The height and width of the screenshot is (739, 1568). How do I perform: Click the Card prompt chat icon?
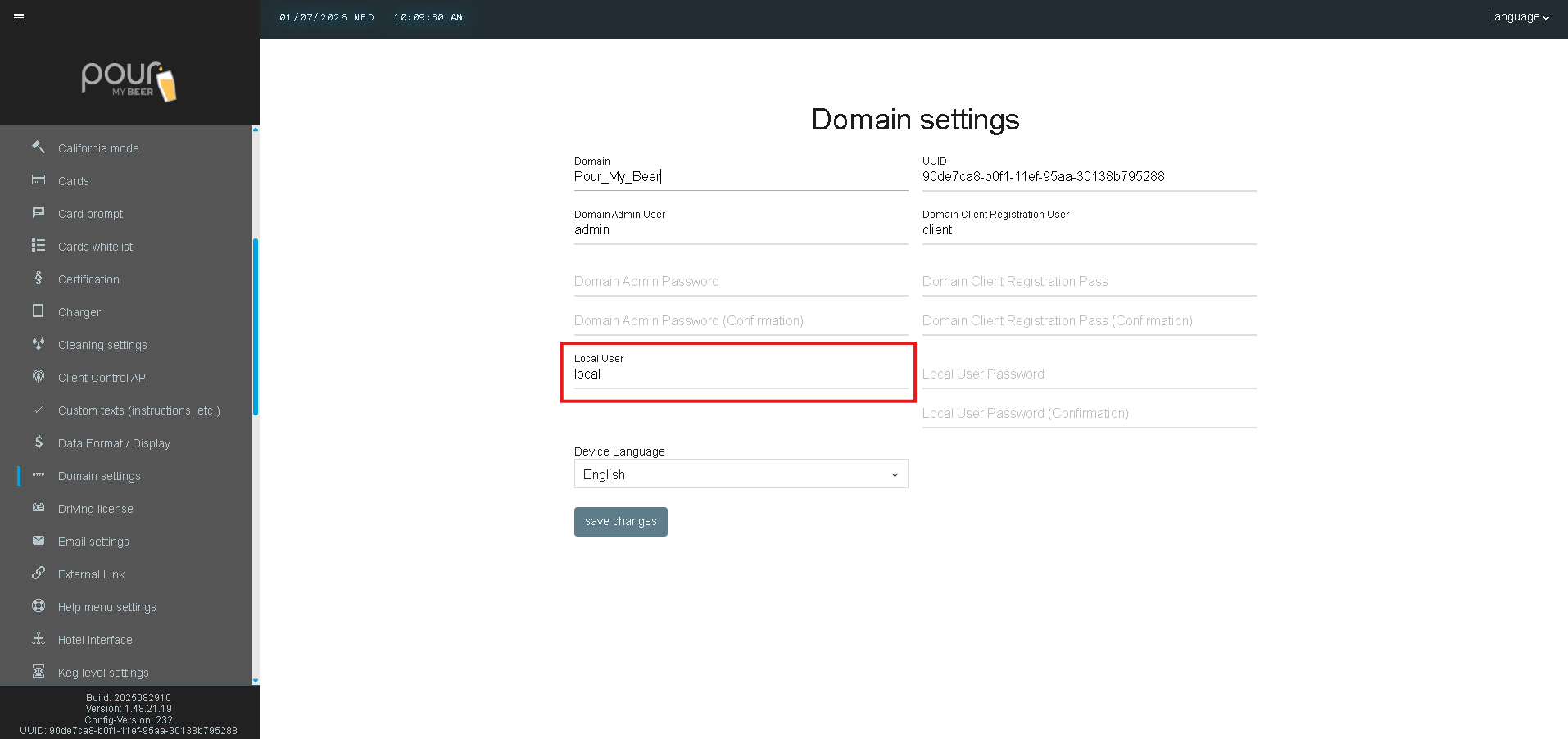click(x=39, y=213)
